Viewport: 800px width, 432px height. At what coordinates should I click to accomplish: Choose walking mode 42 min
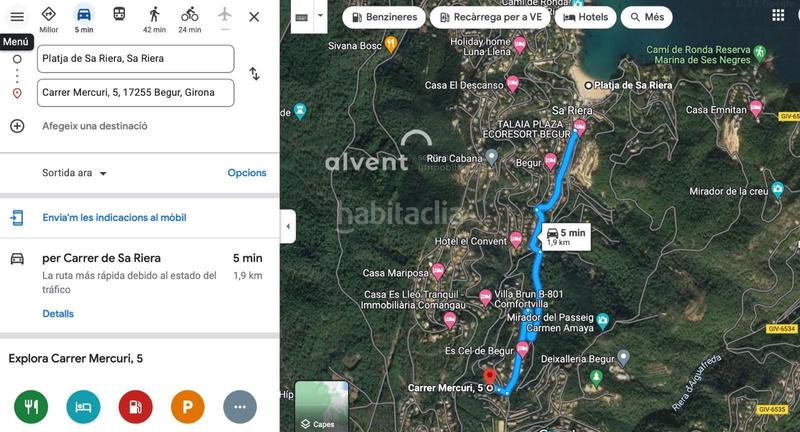[154, 19]
